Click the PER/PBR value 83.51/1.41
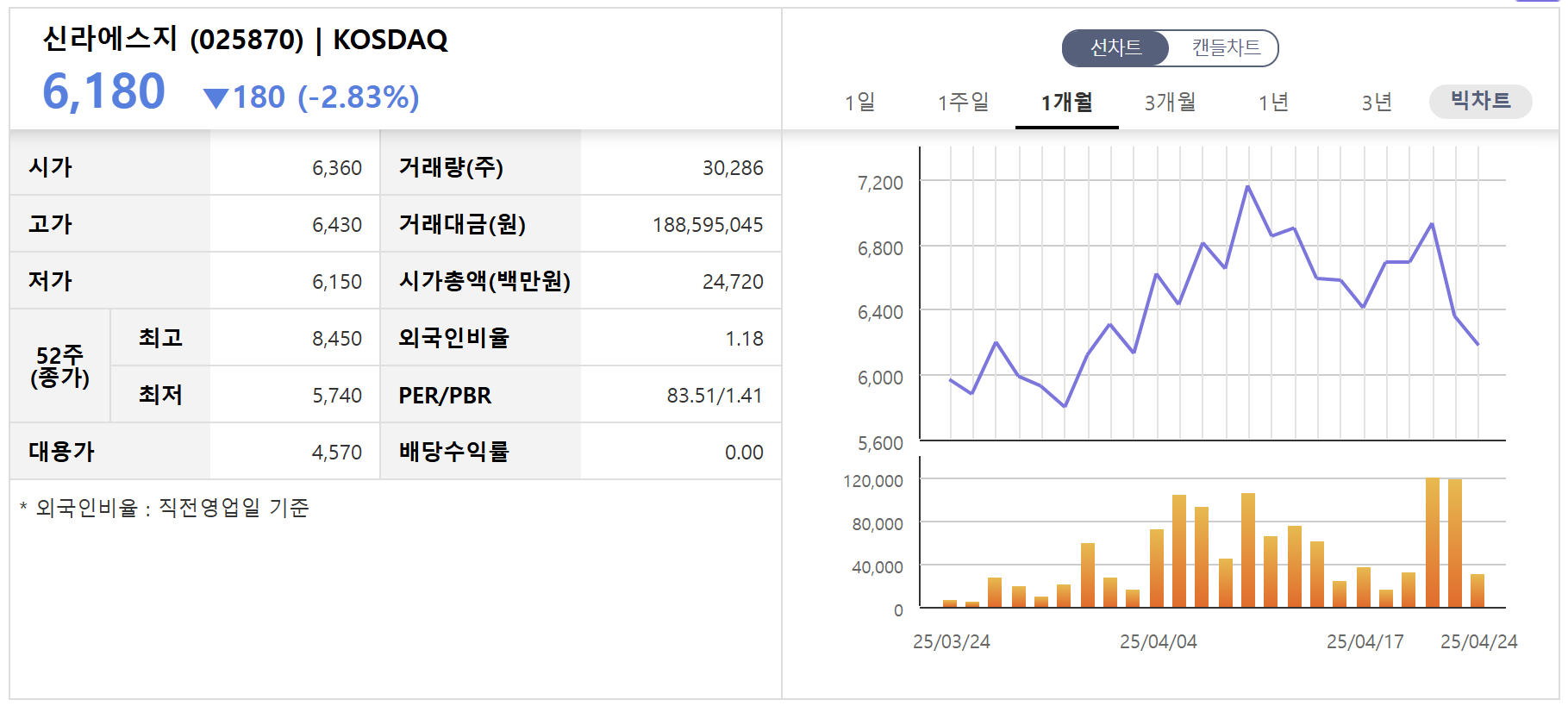The image size is (1568, 706). (x=715, y=396)
